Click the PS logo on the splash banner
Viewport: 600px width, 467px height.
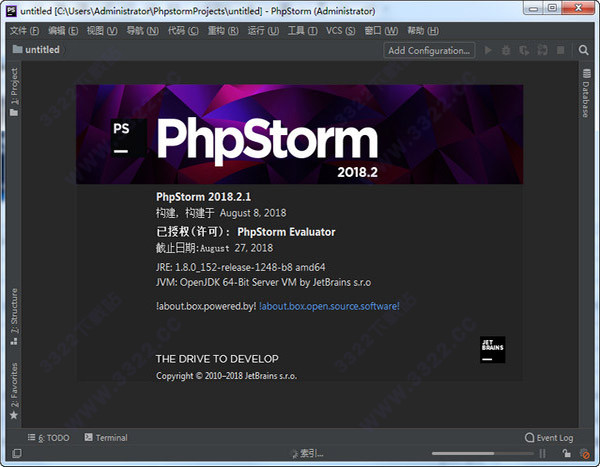pos(129,137)
